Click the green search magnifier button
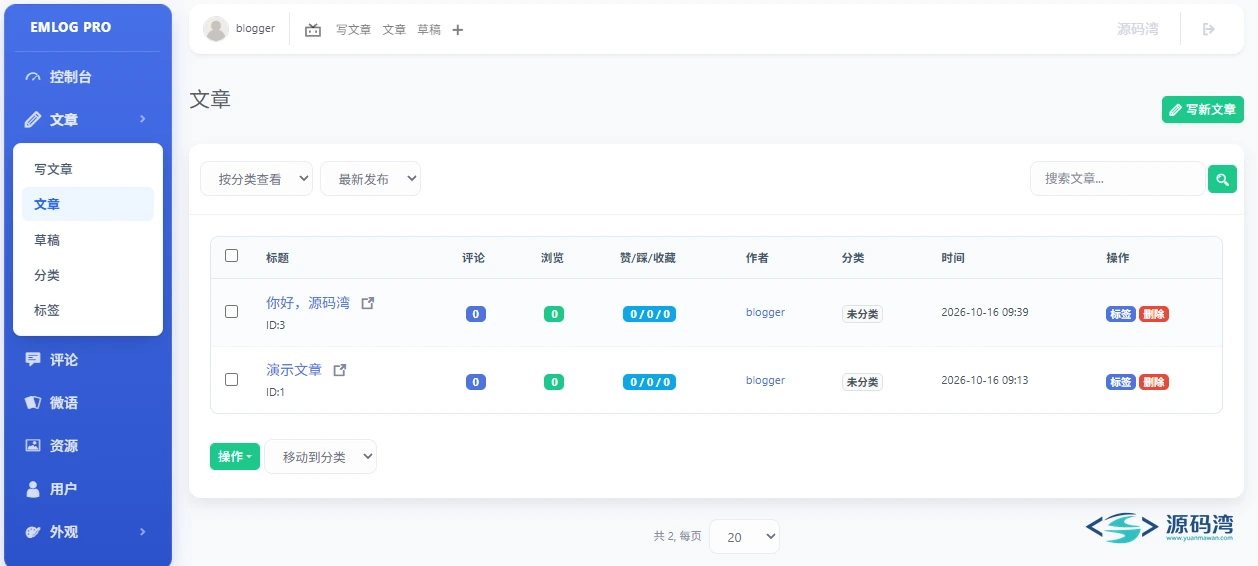This screenshot has width=1258, height=566. coord(1222,179)
